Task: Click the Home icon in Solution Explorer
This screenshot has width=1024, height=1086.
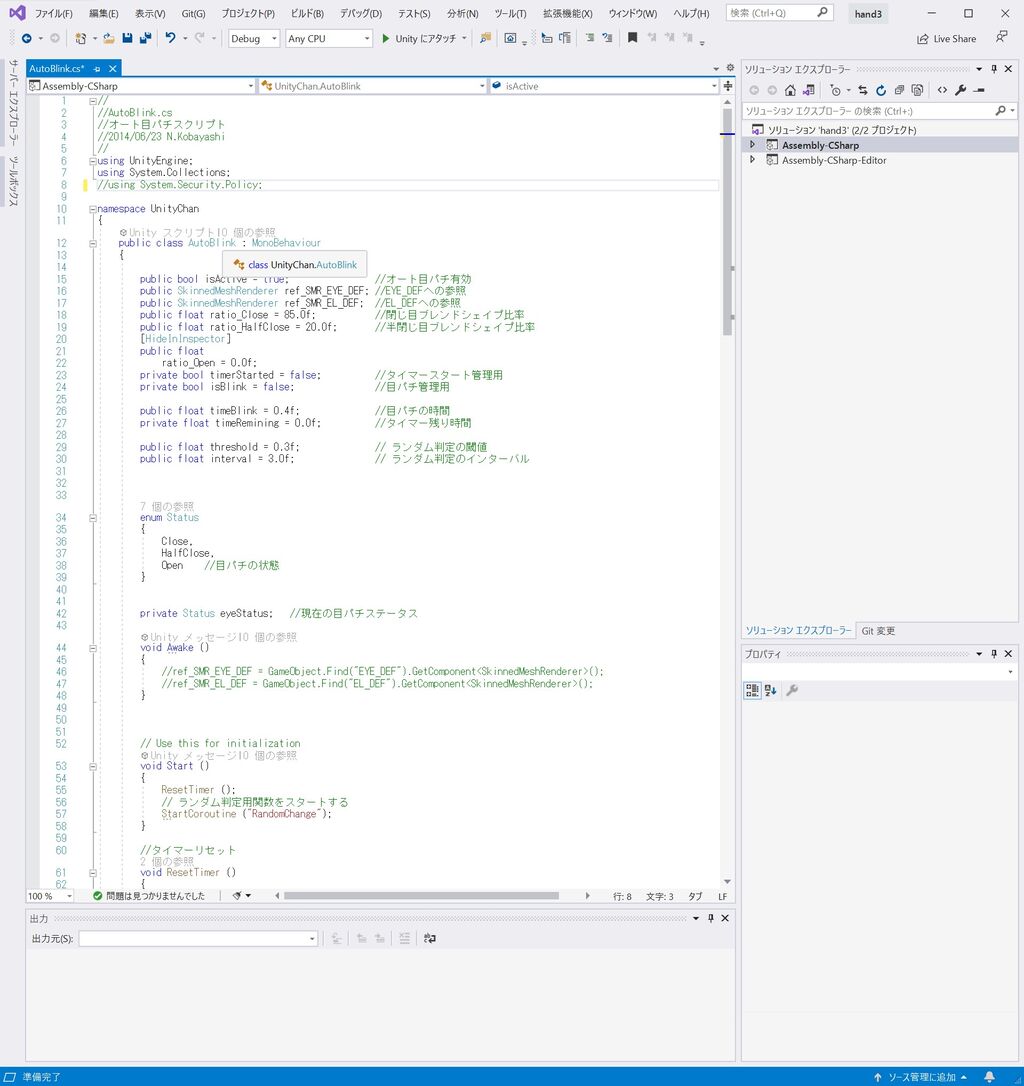Action: click(x=790, y=90)
